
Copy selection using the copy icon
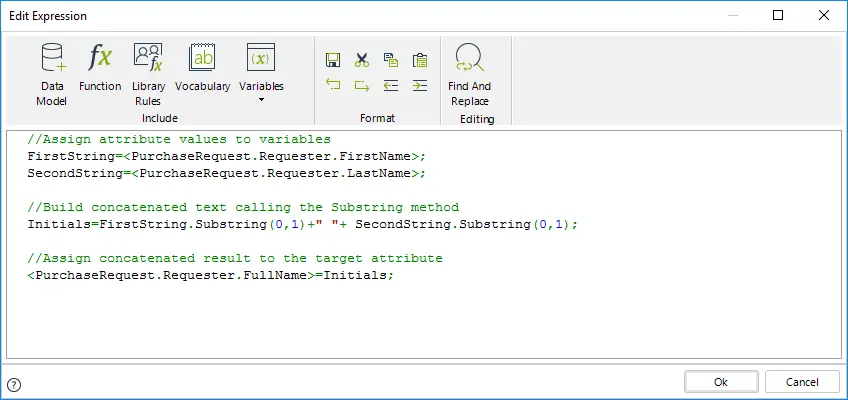coord(391,60)
